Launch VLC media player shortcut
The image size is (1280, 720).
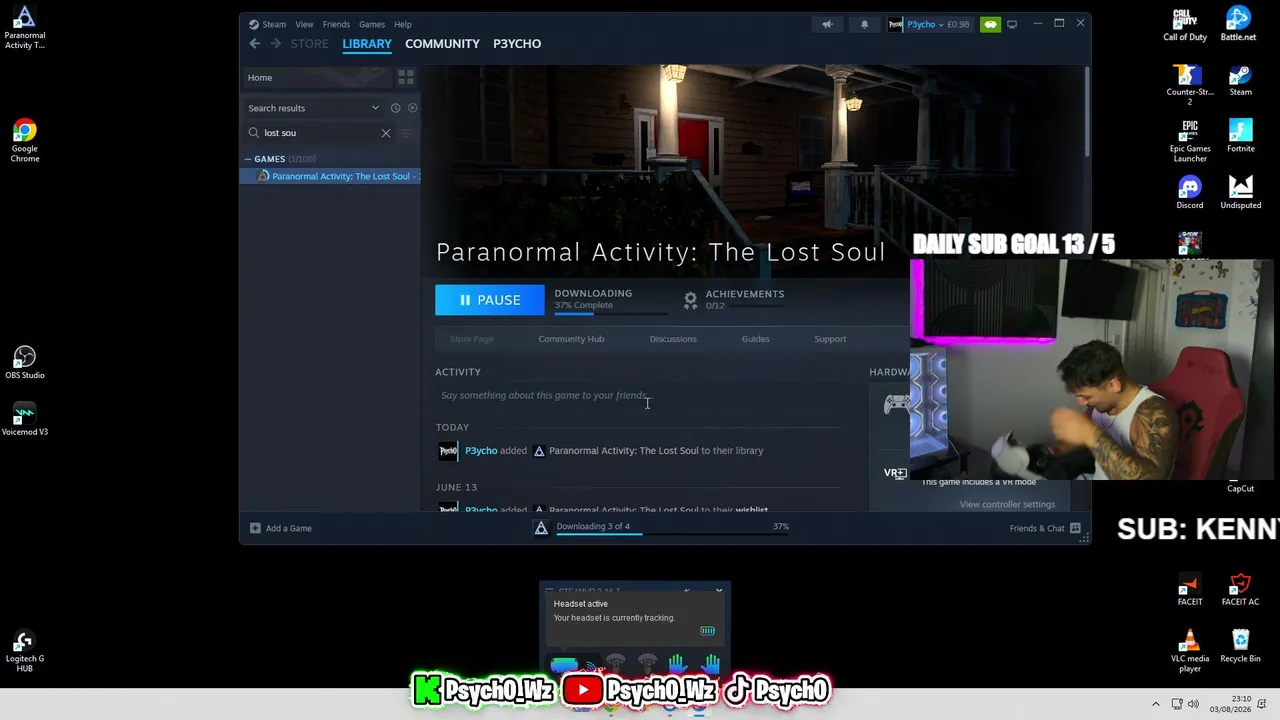click(x=1190, y=651)
